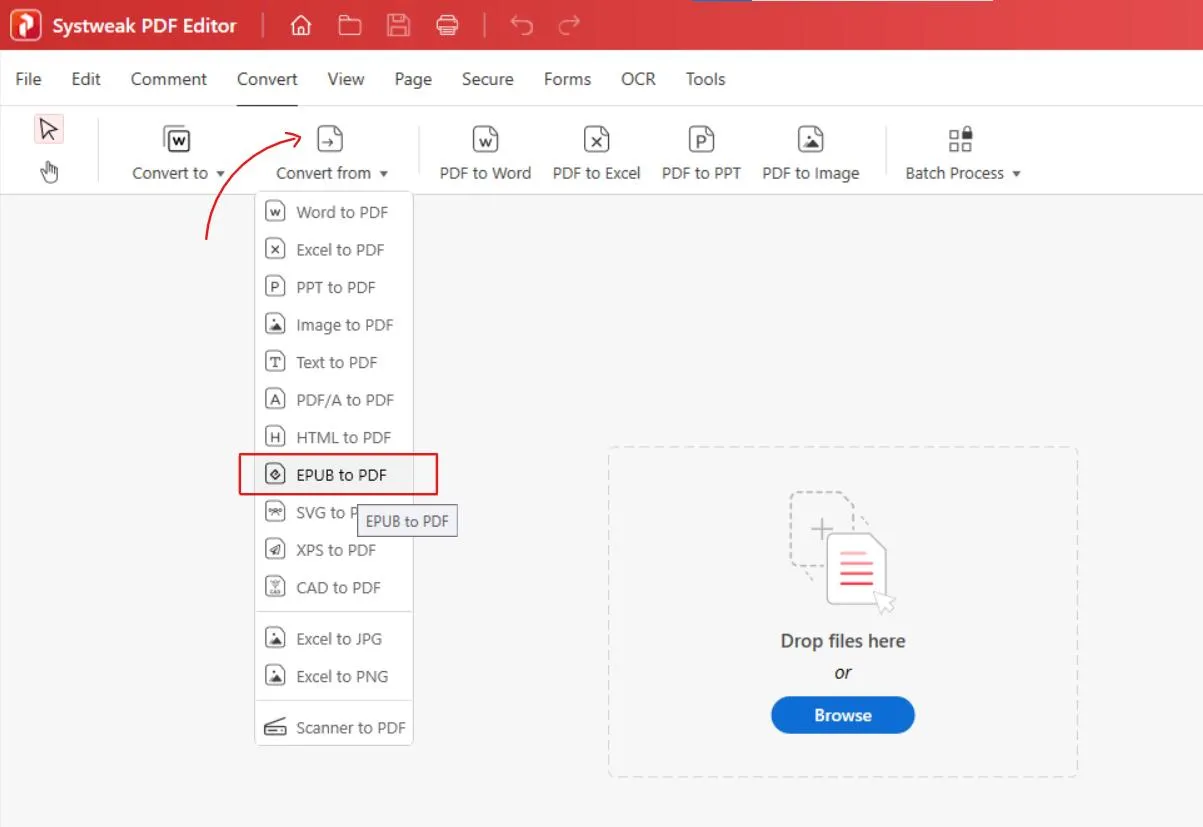Activate the hand pan tool
The width and height of the screenshot is (1203, 827).
click(48, 170)
